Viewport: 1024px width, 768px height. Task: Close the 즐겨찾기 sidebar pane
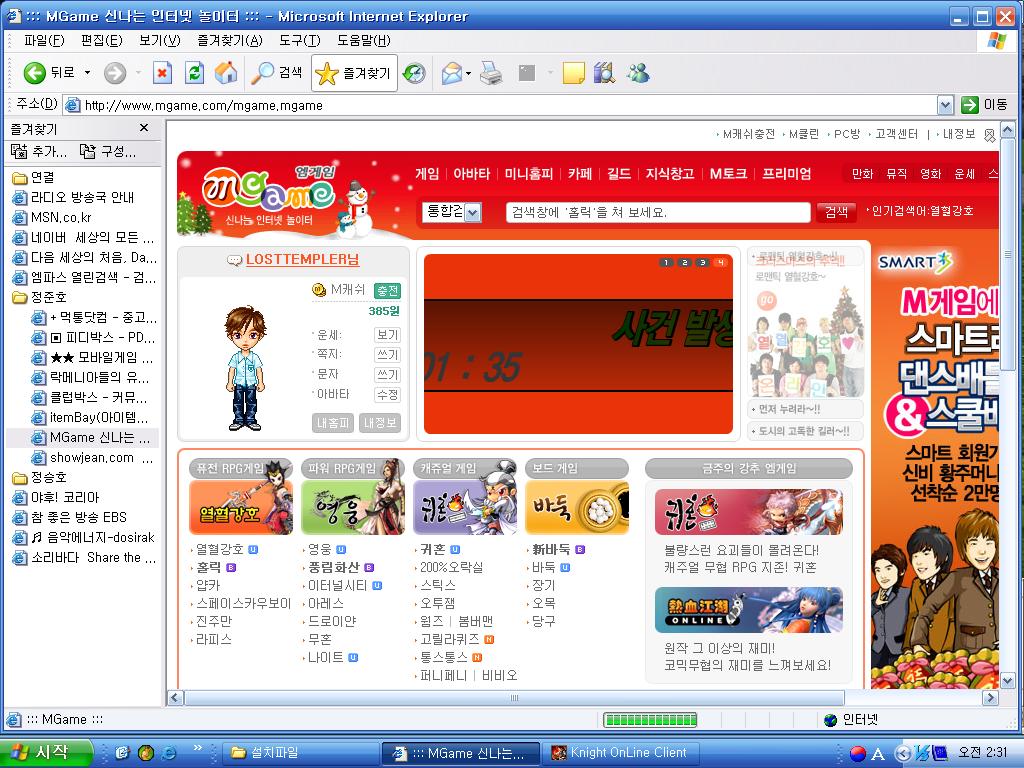[x=144, y=127]
